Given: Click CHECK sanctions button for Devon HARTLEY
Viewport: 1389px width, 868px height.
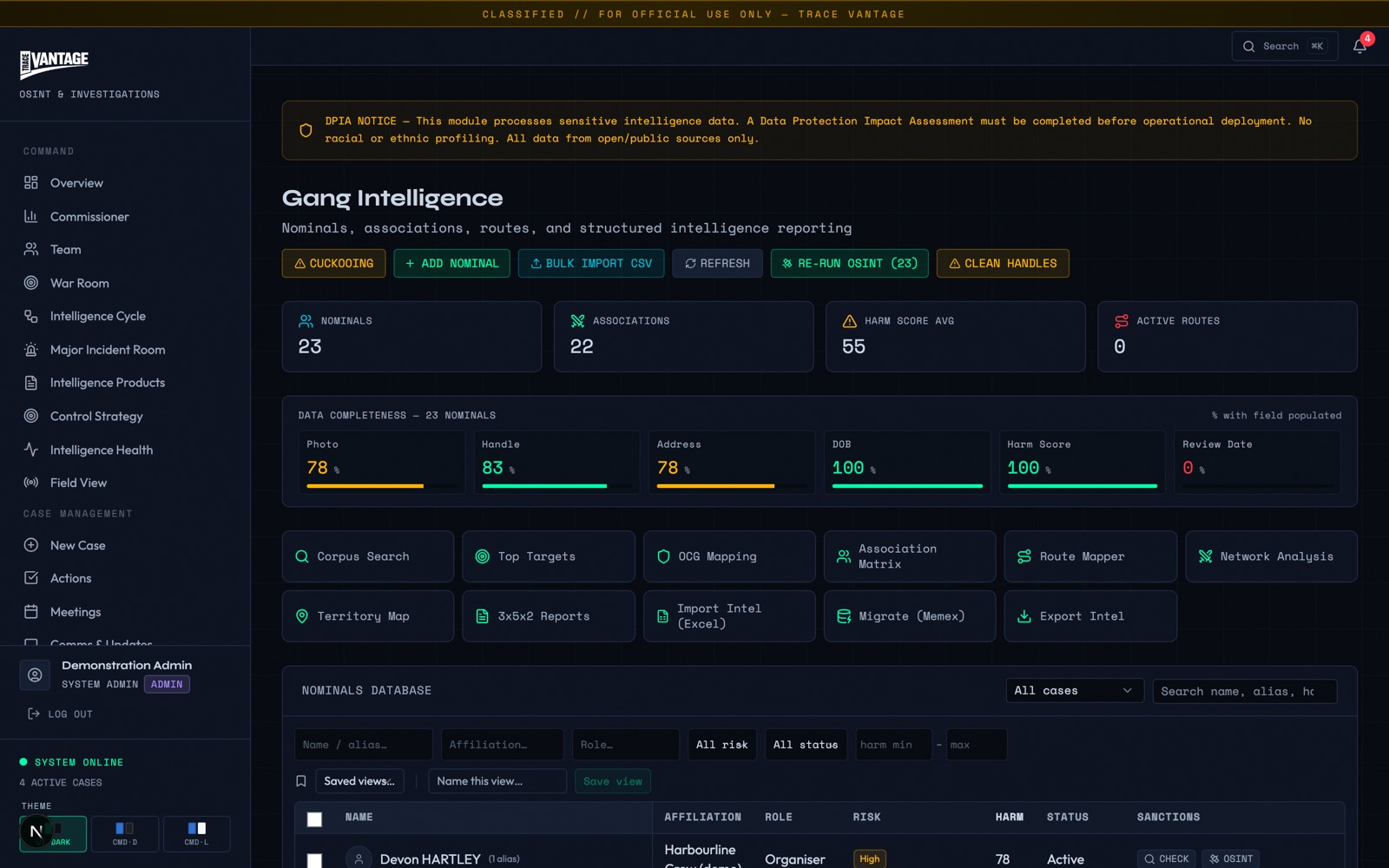Looking at the screenshot, I should point(1166,858).
